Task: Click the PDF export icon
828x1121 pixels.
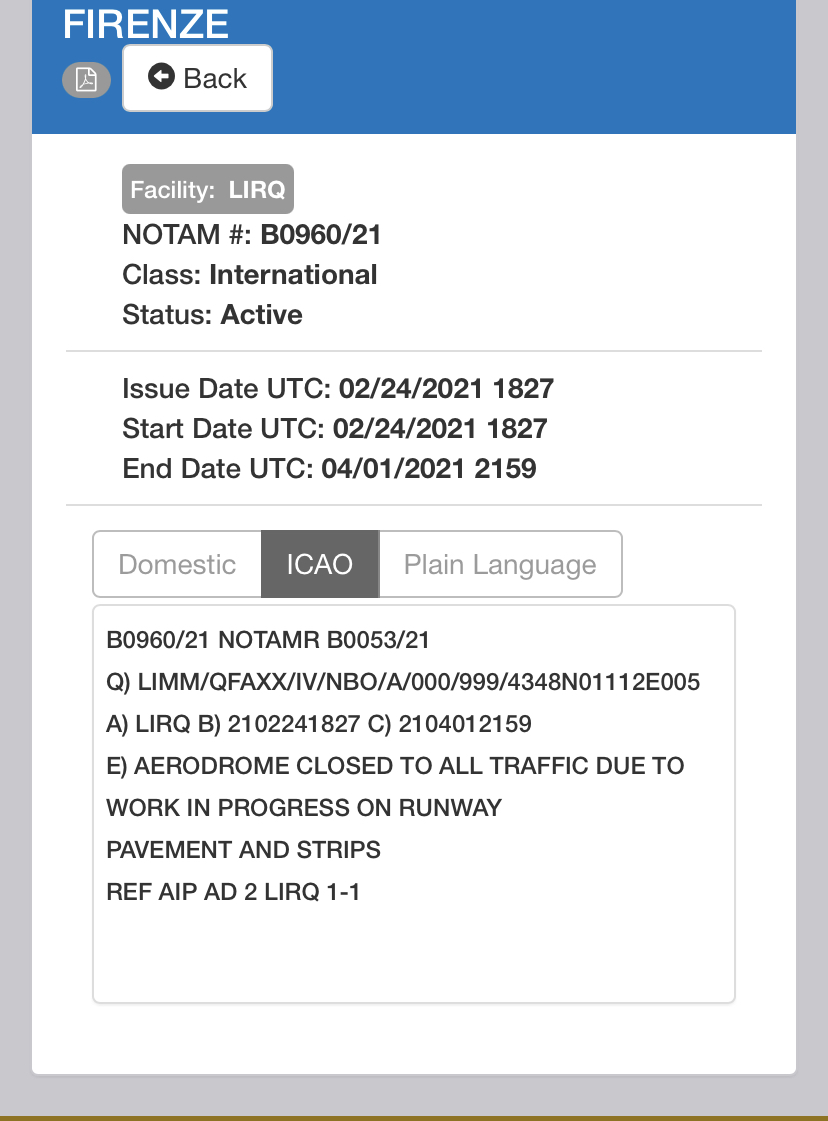Action: pos(87,80)
